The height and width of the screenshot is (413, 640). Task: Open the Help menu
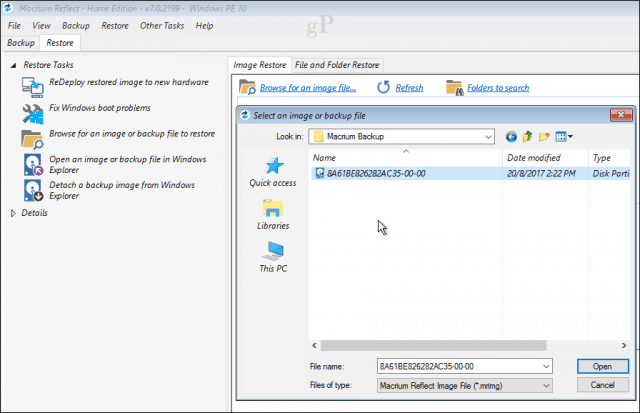click(204, 26)
